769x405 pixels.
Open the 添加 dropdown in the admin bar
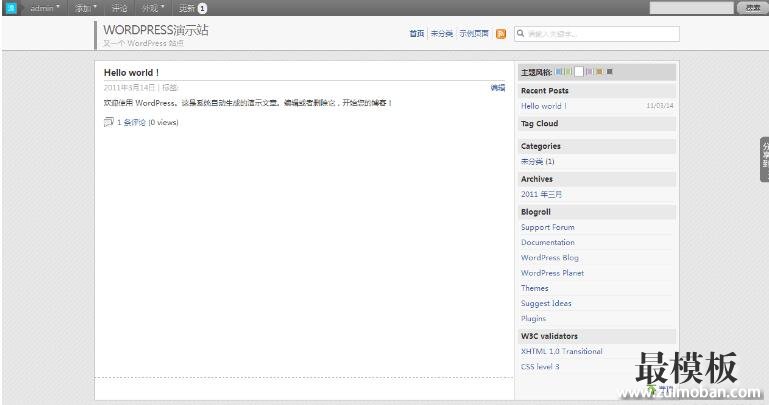86,8
